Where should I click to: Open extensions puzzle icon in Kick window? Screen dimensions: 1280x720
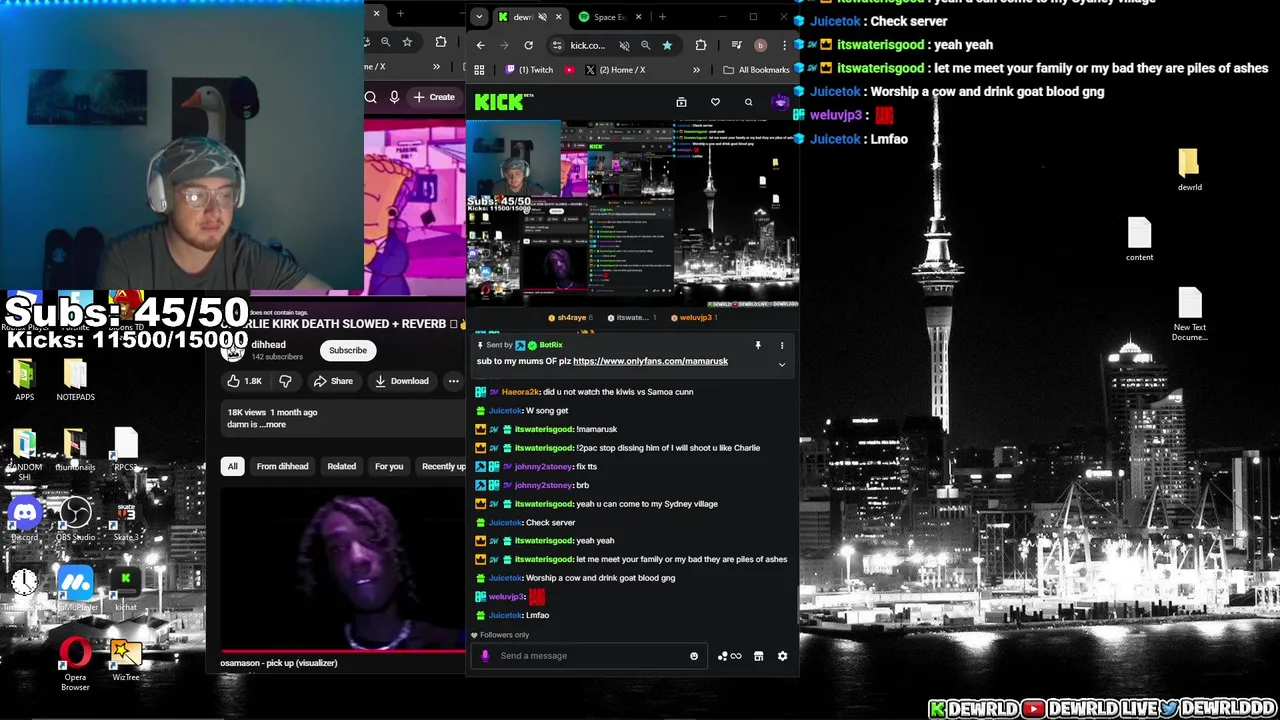click(700, 45)
